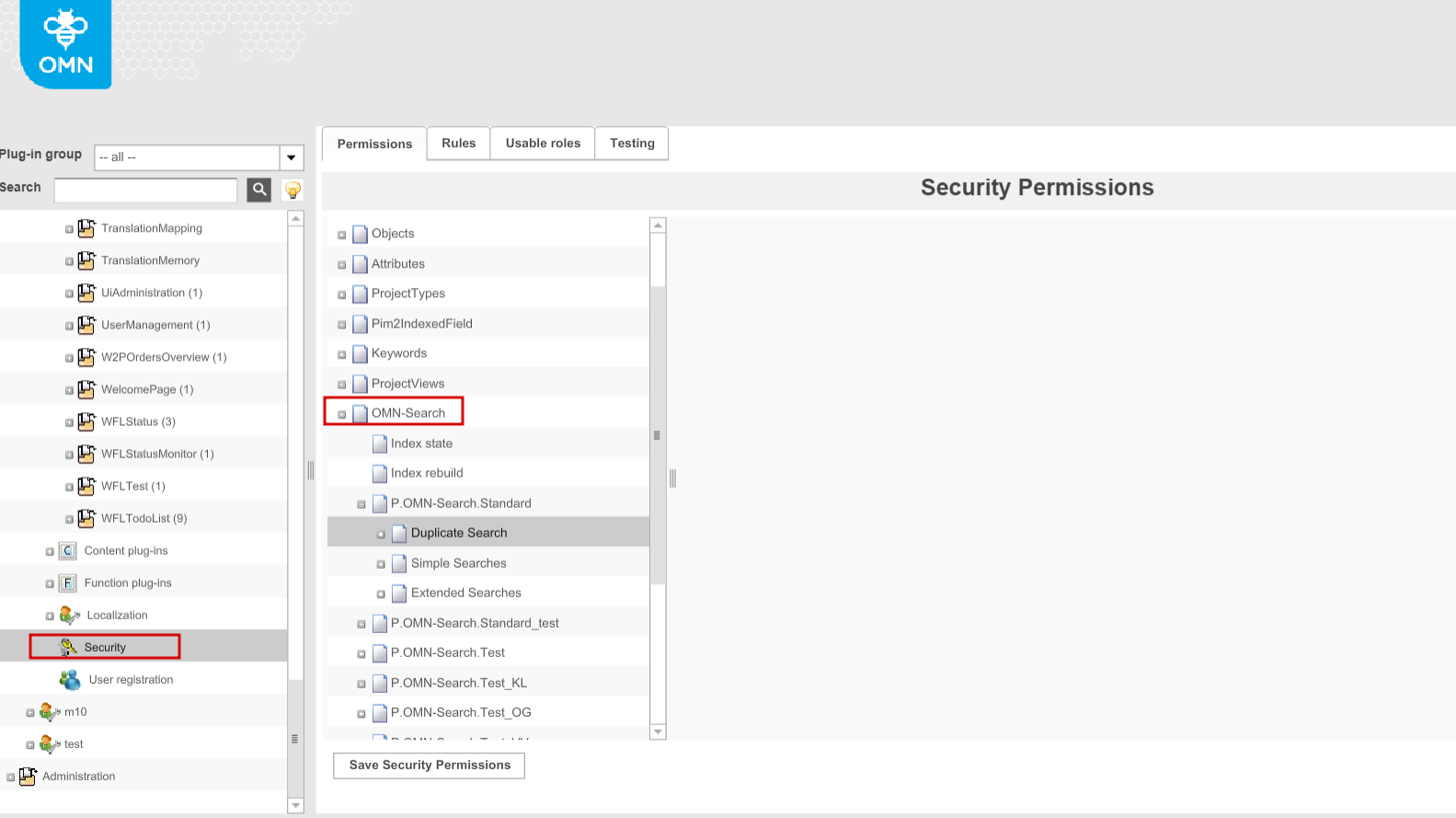
Task: Click the scrollbar down arrow of permissions tree
Action: [657, 732]
